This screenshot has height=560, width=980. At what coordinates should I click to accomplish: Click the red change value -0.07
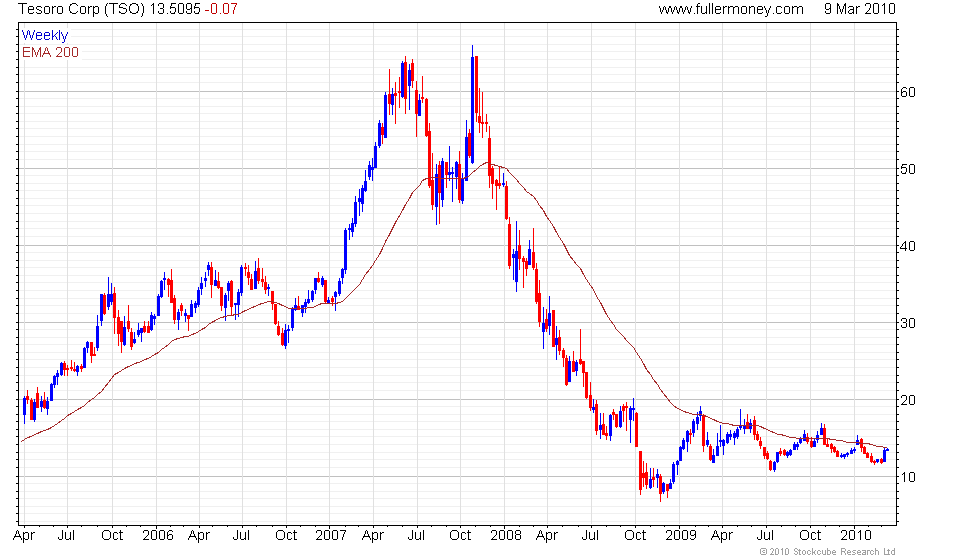[x=221, y=9]
